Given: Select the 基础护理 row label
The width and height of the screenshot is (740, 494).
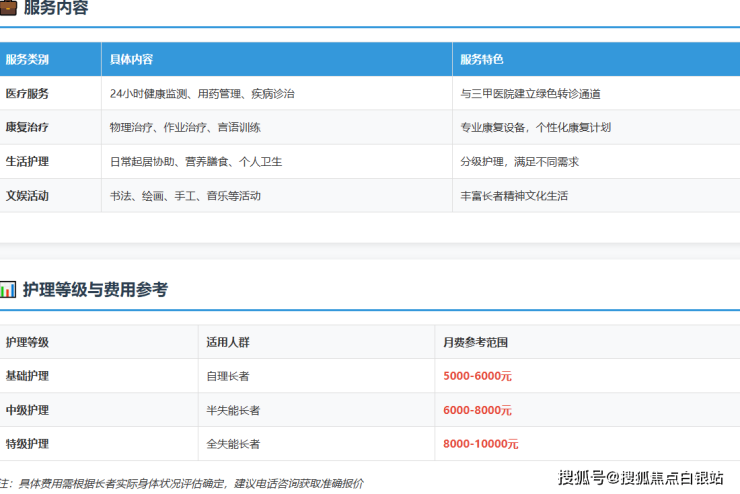Looking at the screenshot, I should click(27, 376).
